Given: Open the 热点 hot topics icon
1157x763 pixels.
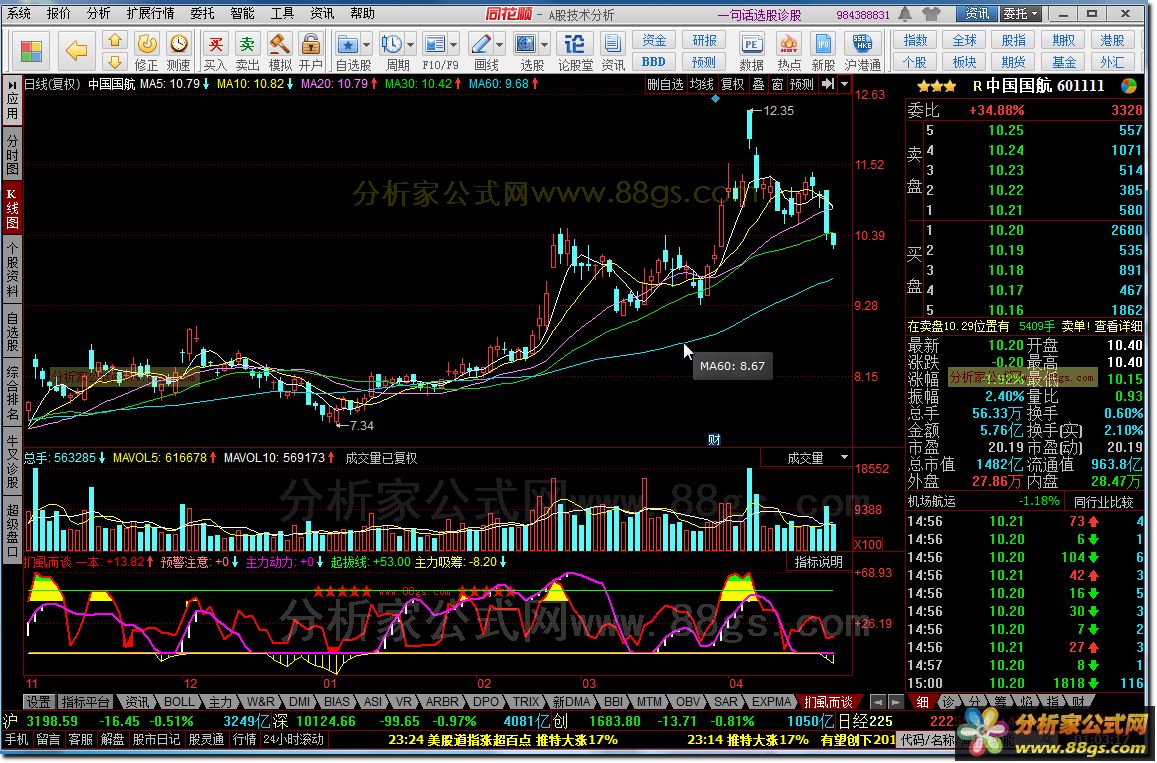Looking at the screenshot, I should 788,52.
